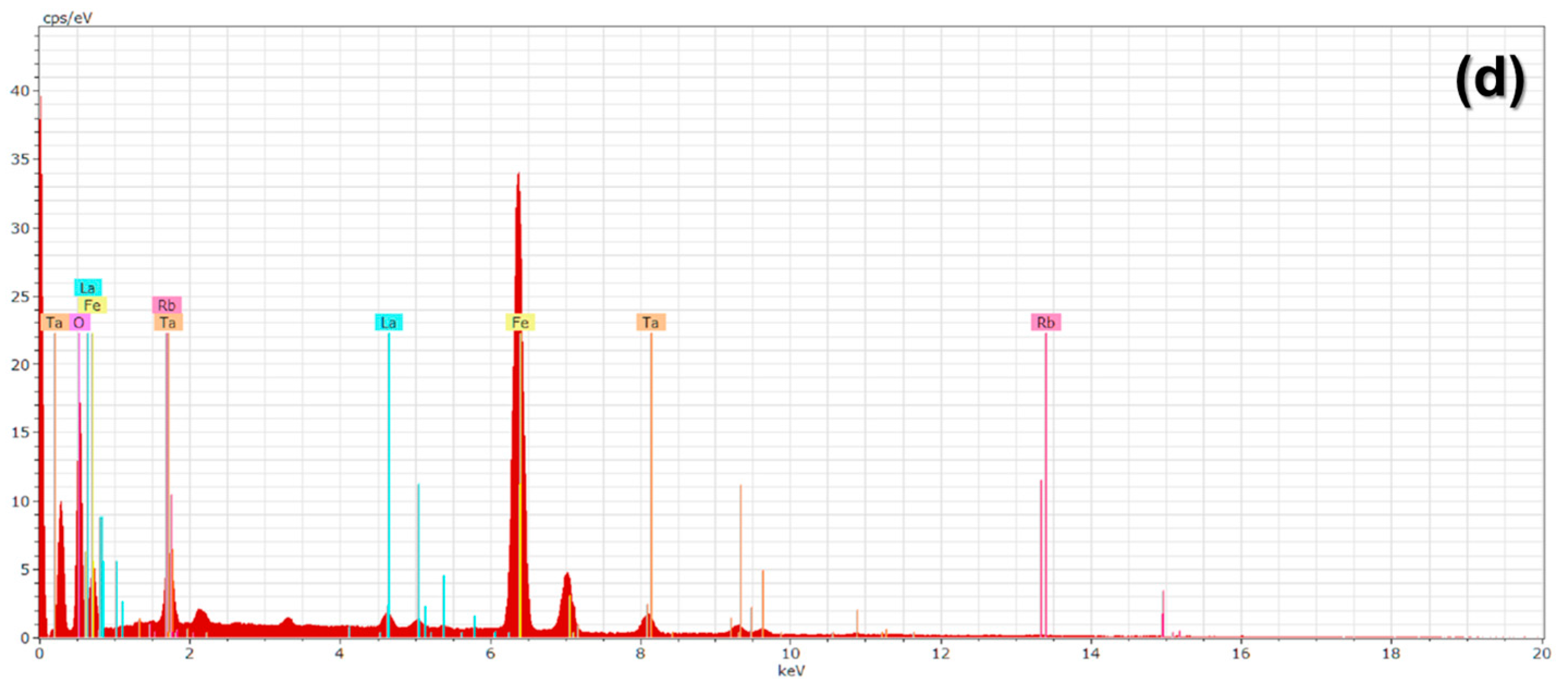The height and width of the screenshot is (691, 1568).
Task: Click the tallest red Fe peak top
Action: click(x=518, y=176)
